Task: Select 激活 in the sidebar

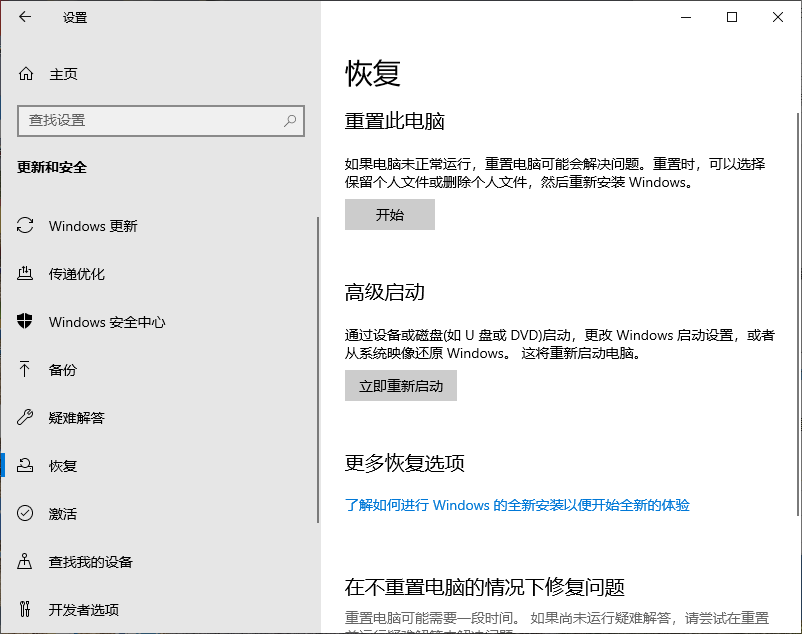Action: pos(63,514)
